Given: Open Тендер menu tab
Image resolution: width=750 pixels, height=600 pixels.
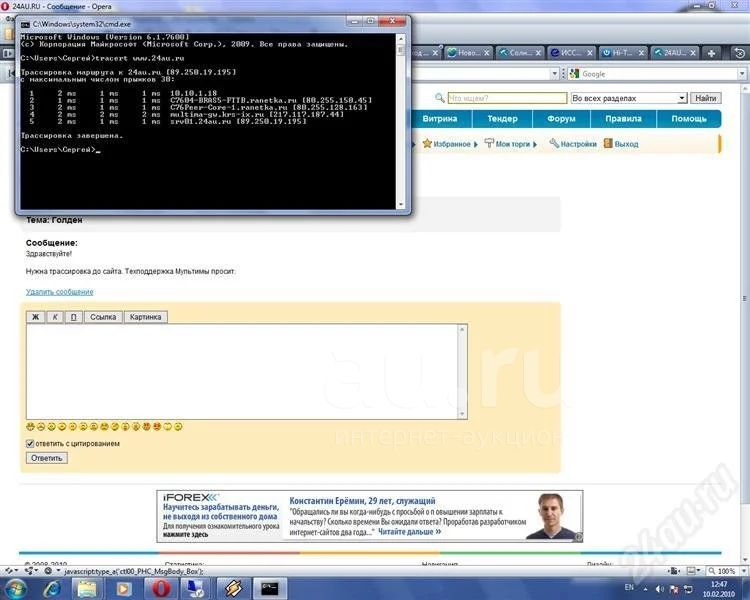Looking at the screenshot, I should 502,119.
